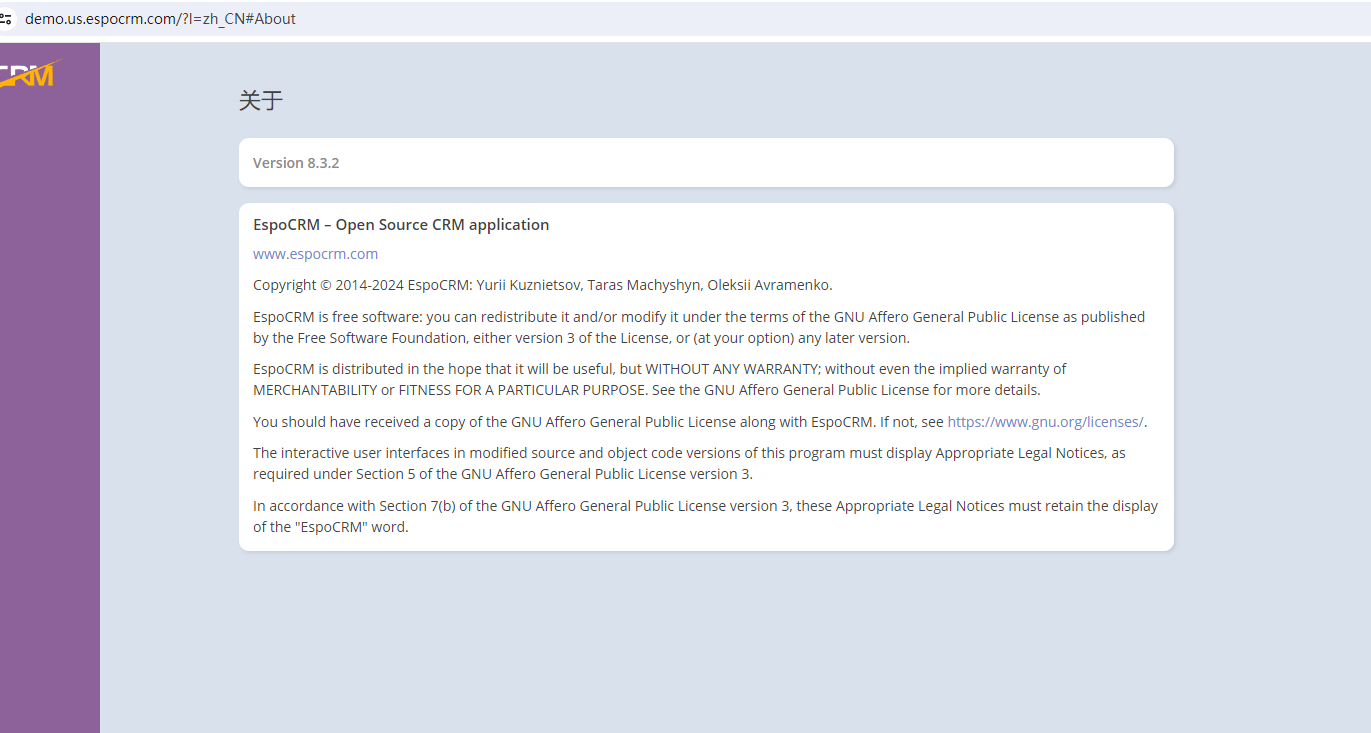
Task: Open the www.espocrm.com link
Action: [x=315, y=254]
